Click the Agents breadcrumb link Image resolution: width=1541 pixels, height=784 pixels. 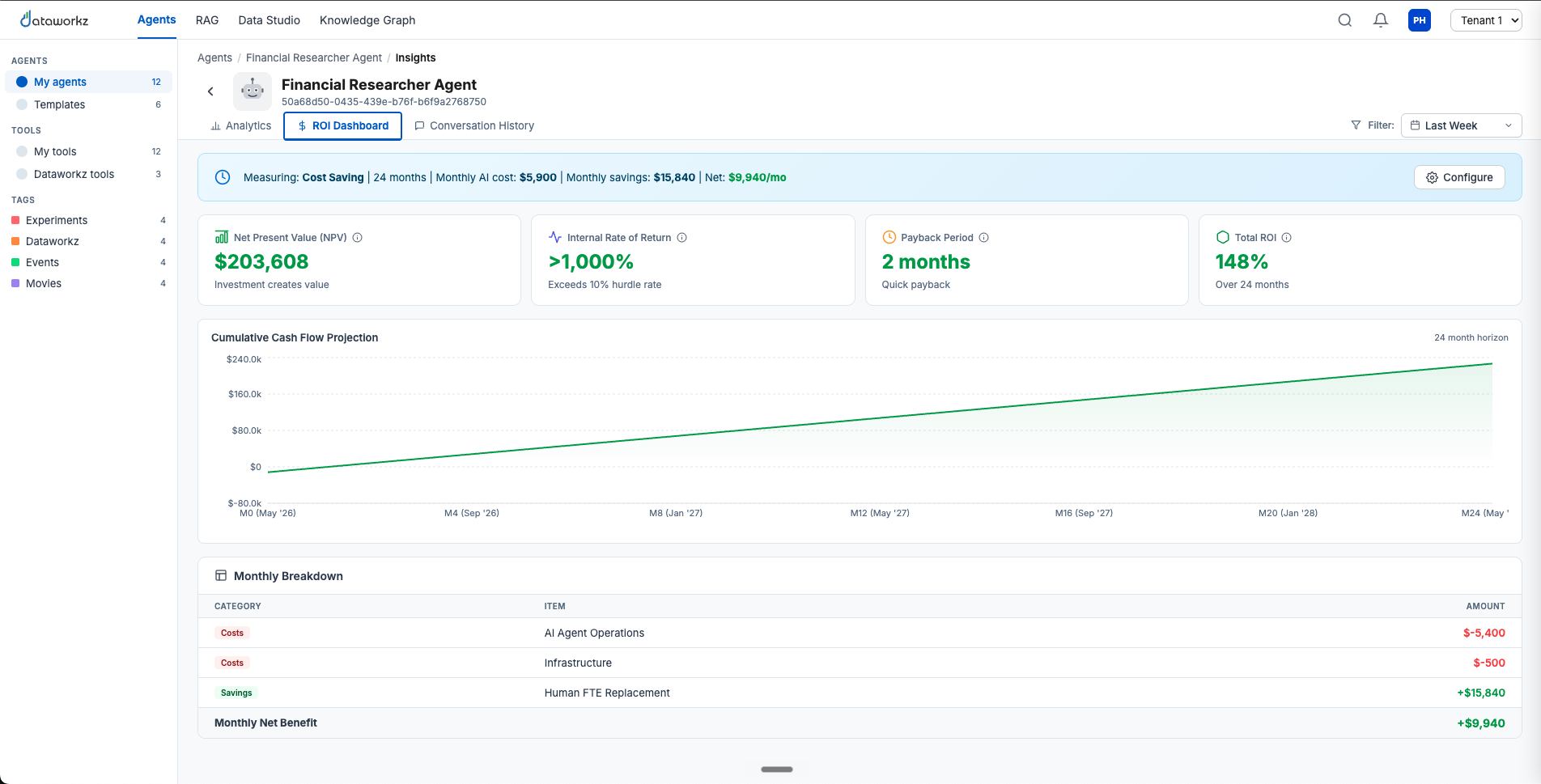214,57
